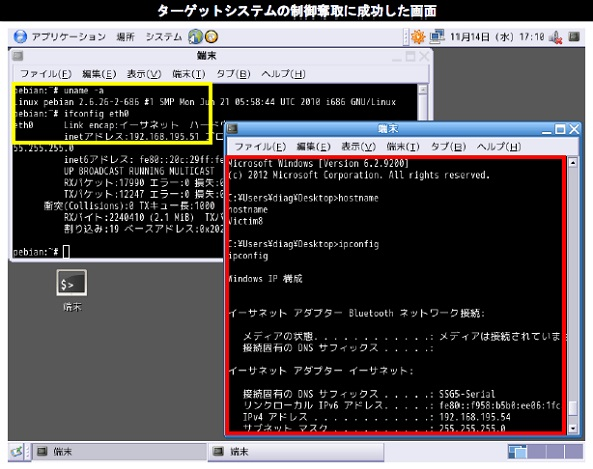Open ヘルプ(H) menu in back terminal
593x469 pixels.
pyautogui.click(x=283, y=74)
